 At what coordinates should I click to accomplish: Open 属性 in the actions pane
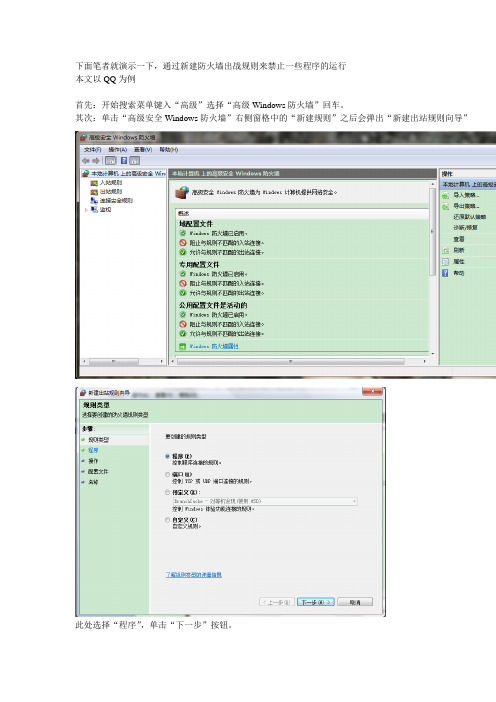click(459, 261)
